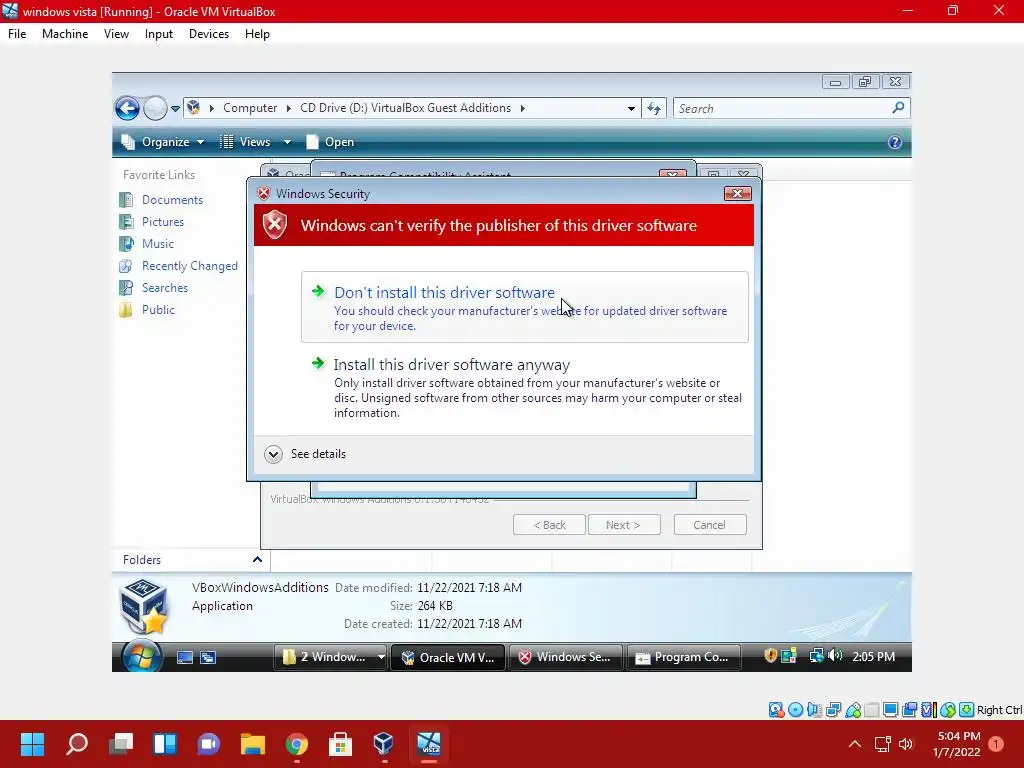The height and width of the screenshot is (768, 1024).
Task: Switch to Oracle VM V... taskbar button
Action: coord(448,657)
